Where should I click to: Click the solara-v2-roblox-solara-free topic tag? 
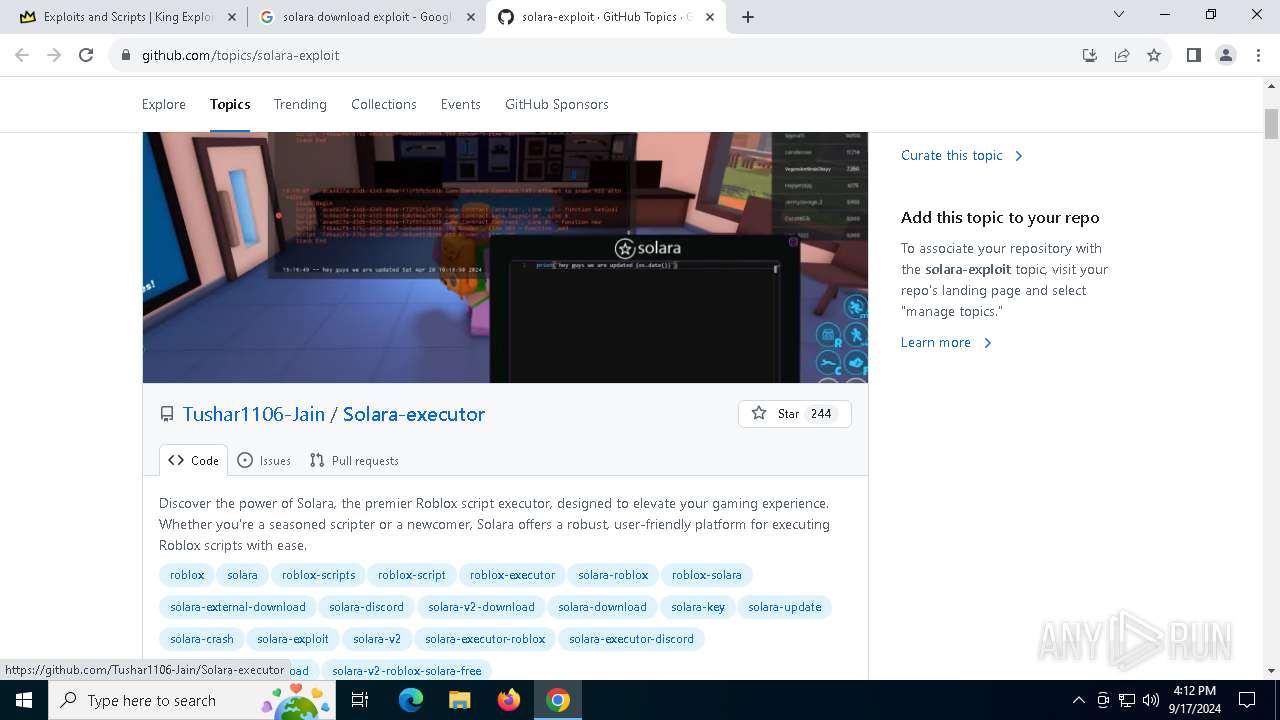[407, 670]
